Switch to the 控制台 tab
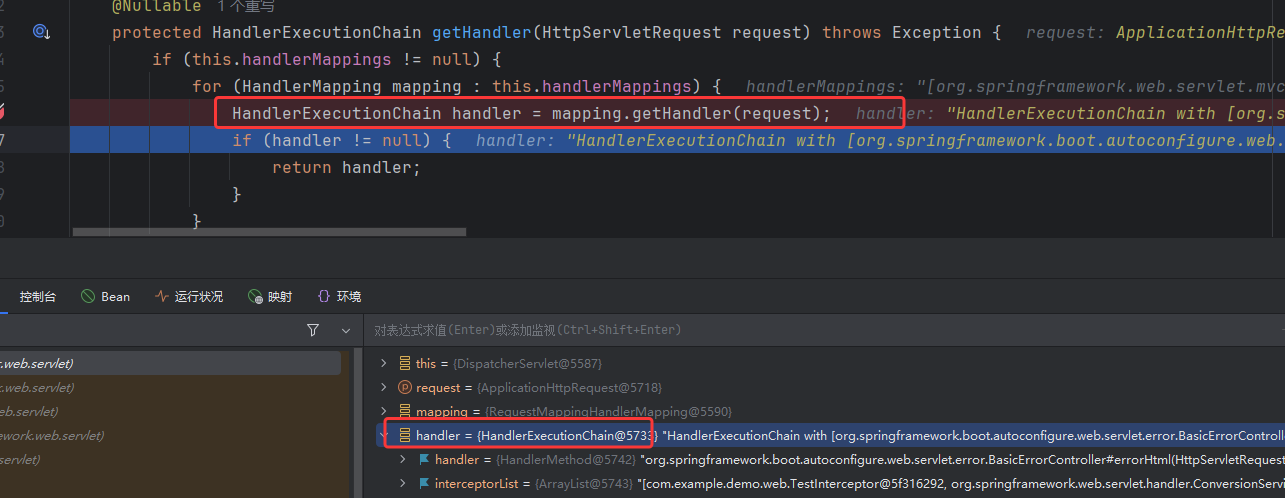1285x498 pixels. (38, 297)
